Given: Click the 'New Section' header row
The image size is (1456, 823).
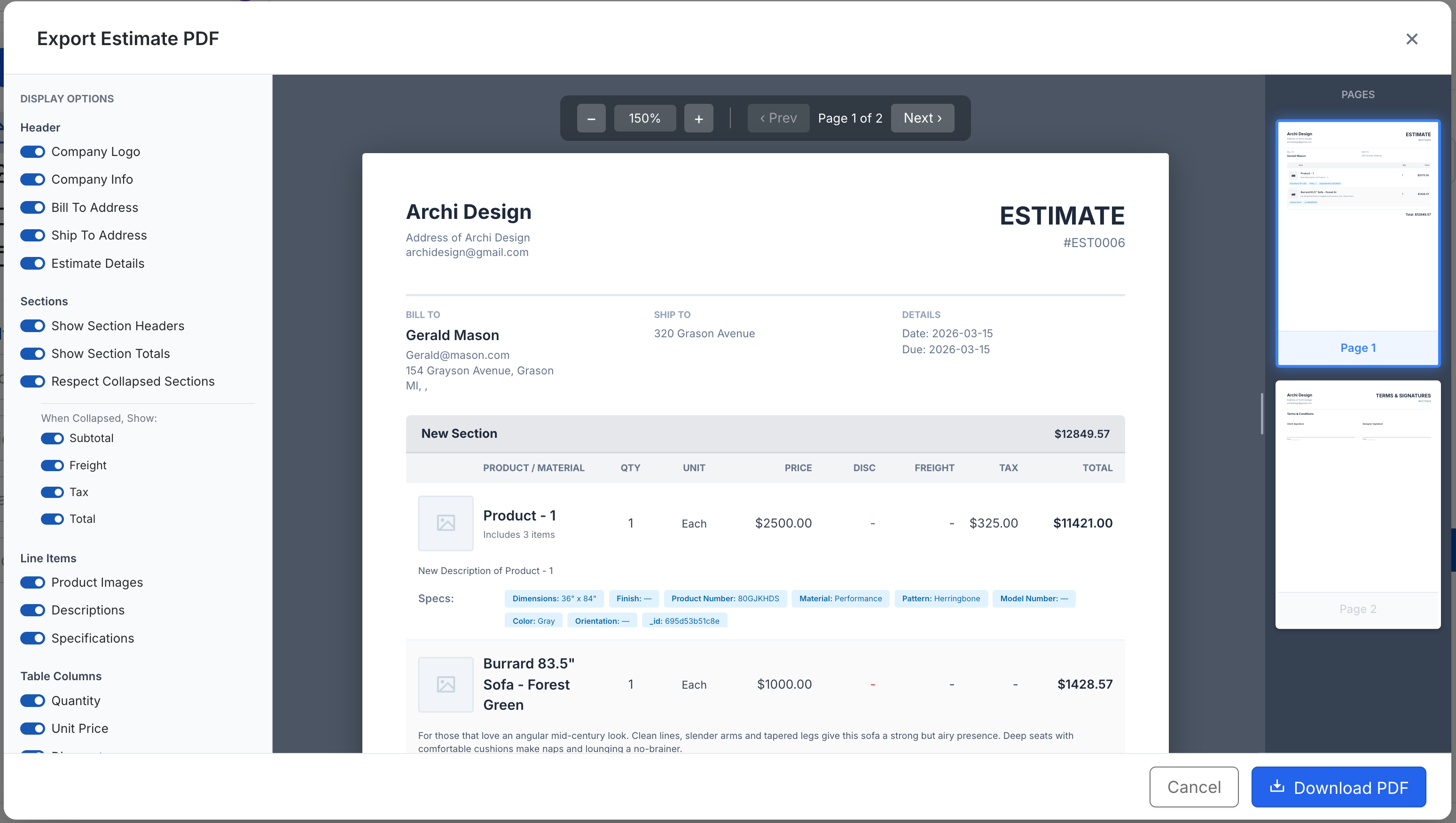Looking at the screenshot, I should (765, 434).
